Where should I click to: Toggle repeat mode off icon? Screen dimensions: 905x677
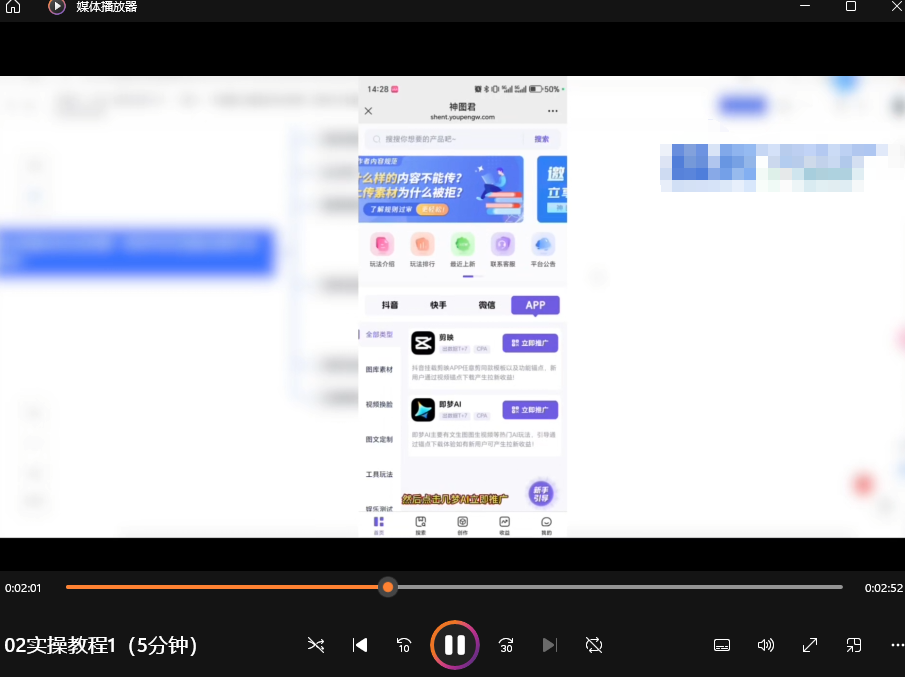(x=594, y=645)
